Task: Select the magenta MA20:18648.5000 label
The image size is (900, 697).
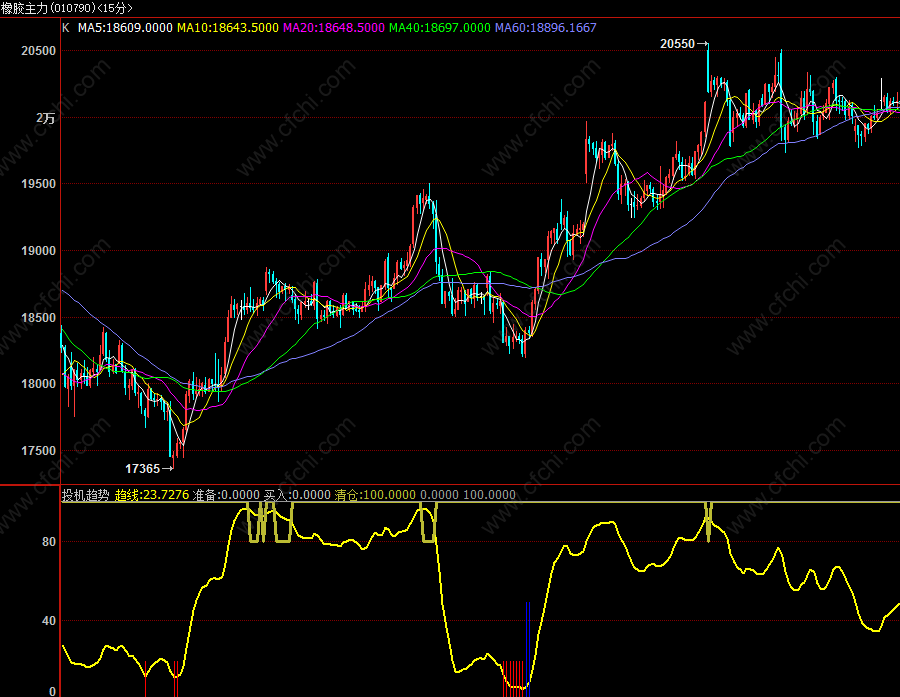Action: click(x=333, y=28)
